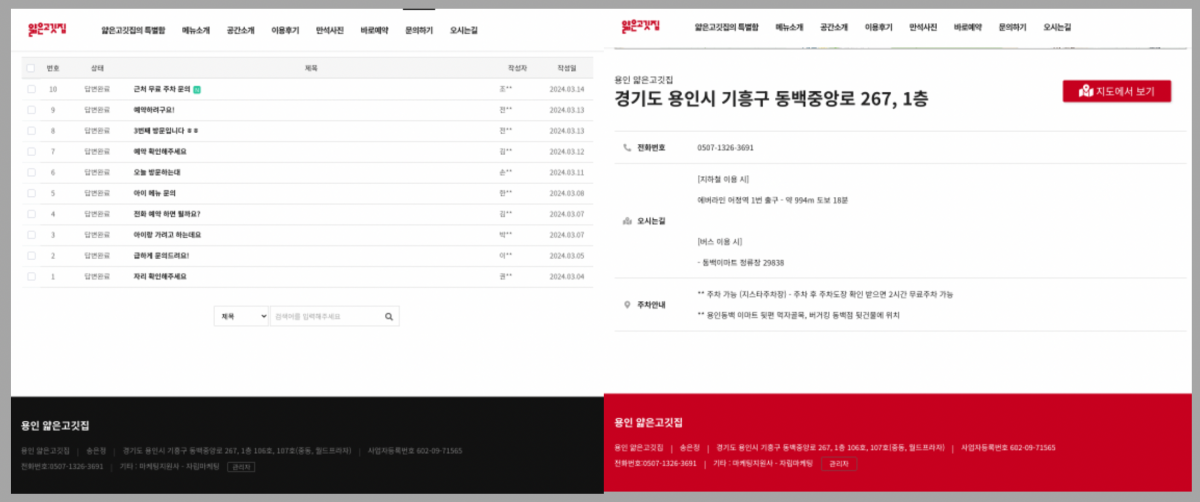Tick the checkbox for post number 1
1200x502 pixels.
click(31, 276)
